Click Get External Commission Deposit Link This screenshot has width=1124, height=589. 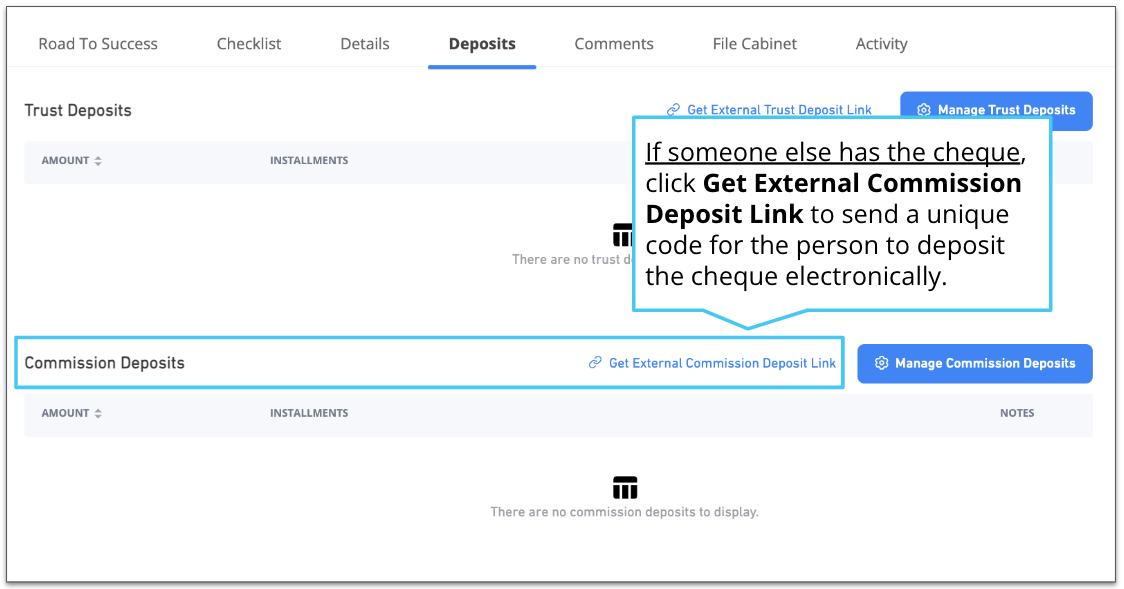click(722, 363)
